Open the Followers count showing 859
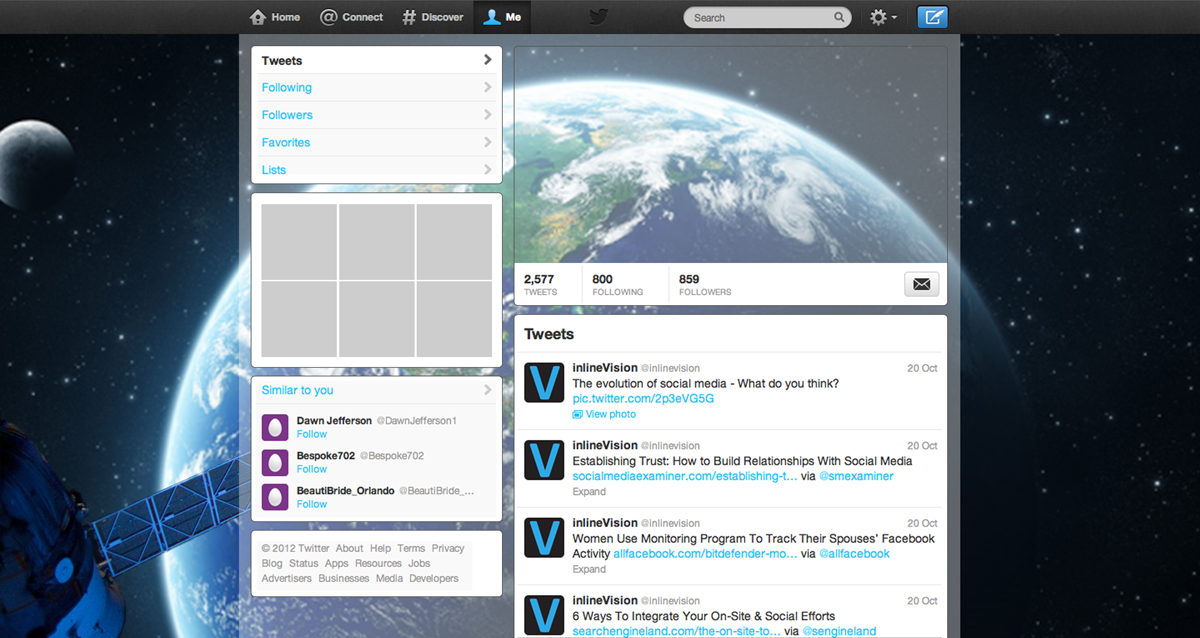This screenshot has width=1200, height=638. click(x=704, y=284)
